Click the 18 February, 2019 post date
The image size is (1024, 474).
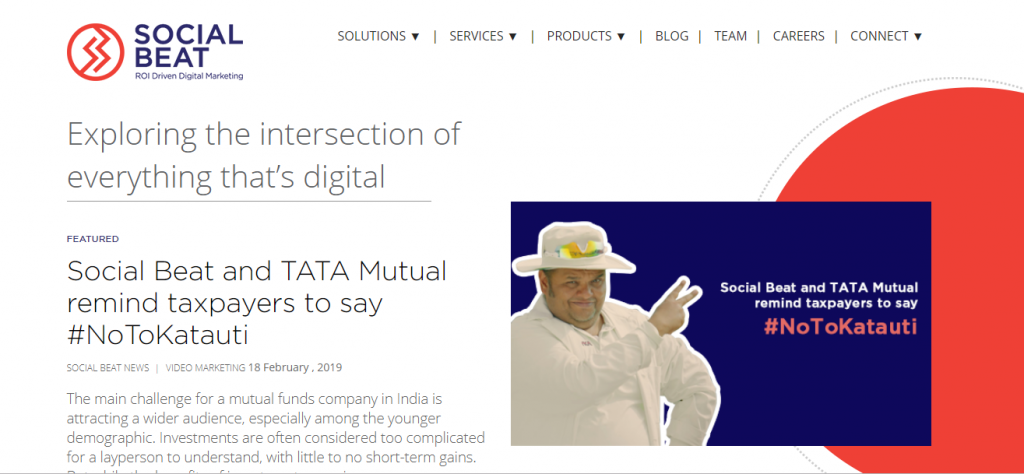pyautogui.click(x=295, y=367)
